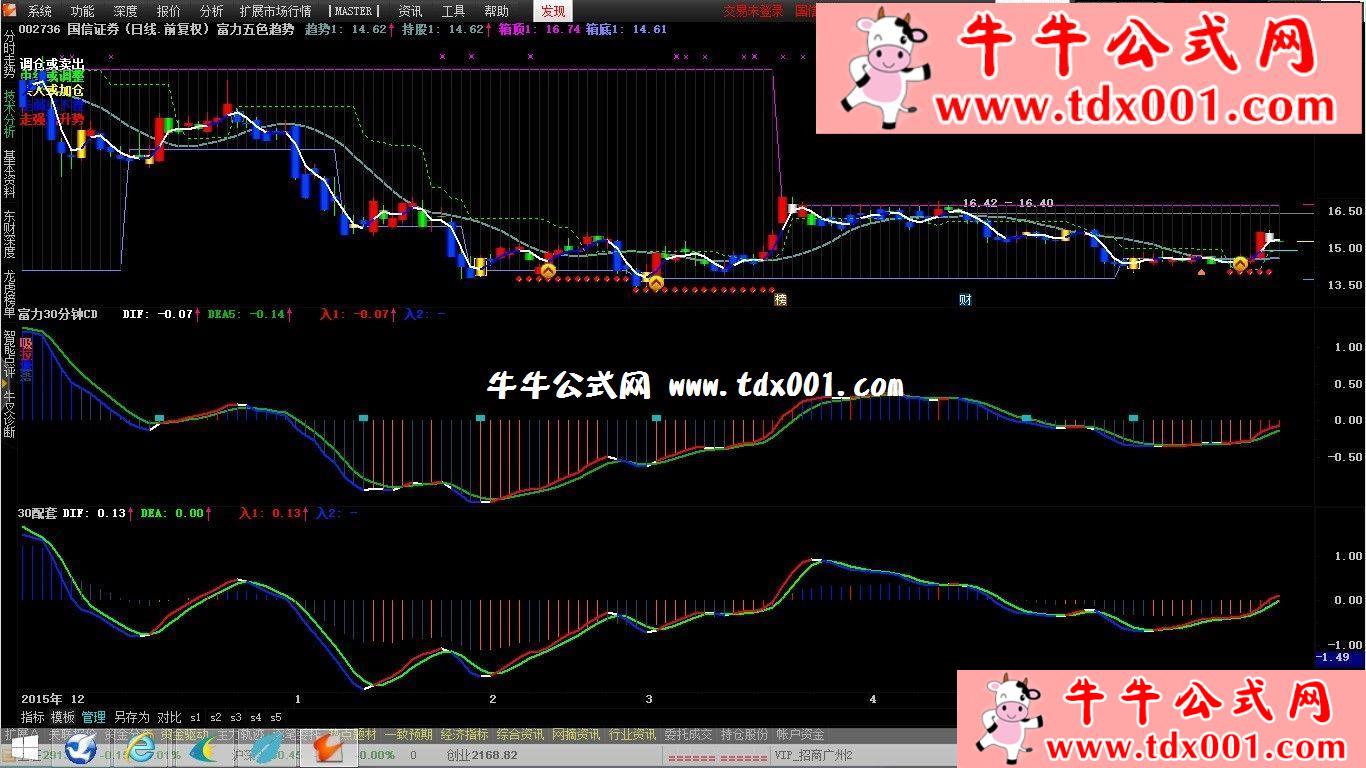
Task: Click the 交易未登录 login link
Action: coord(754,11)
